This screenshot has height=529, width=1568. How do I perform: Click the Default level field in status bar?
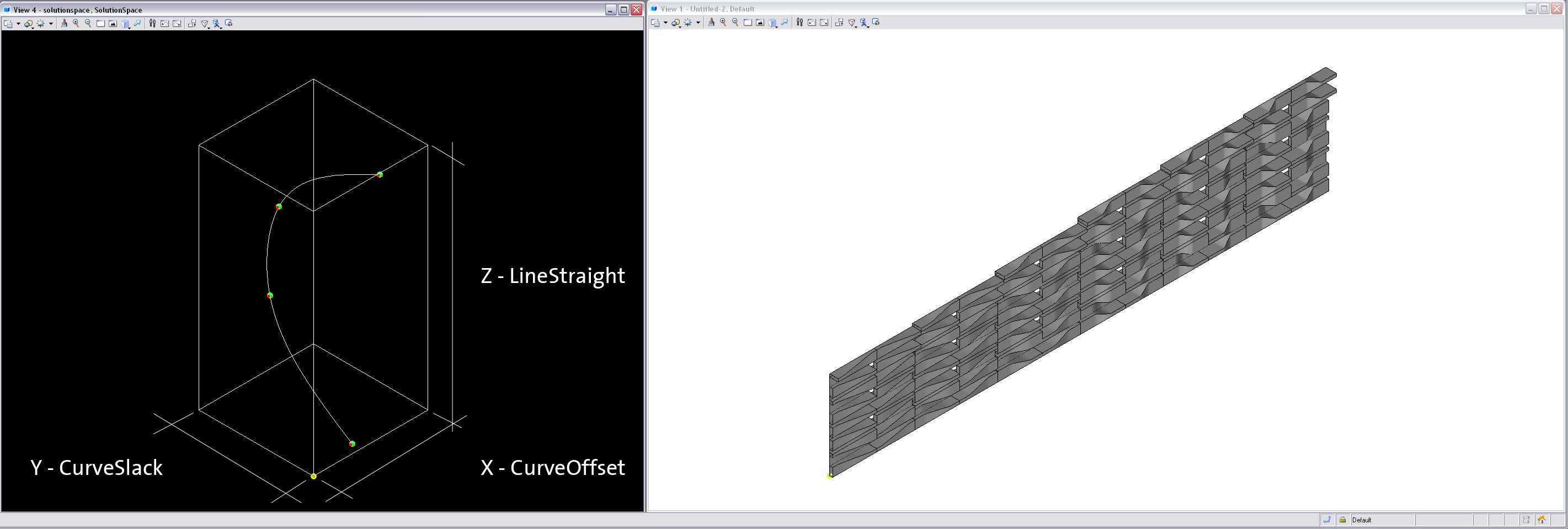[x=1383, y=520]
